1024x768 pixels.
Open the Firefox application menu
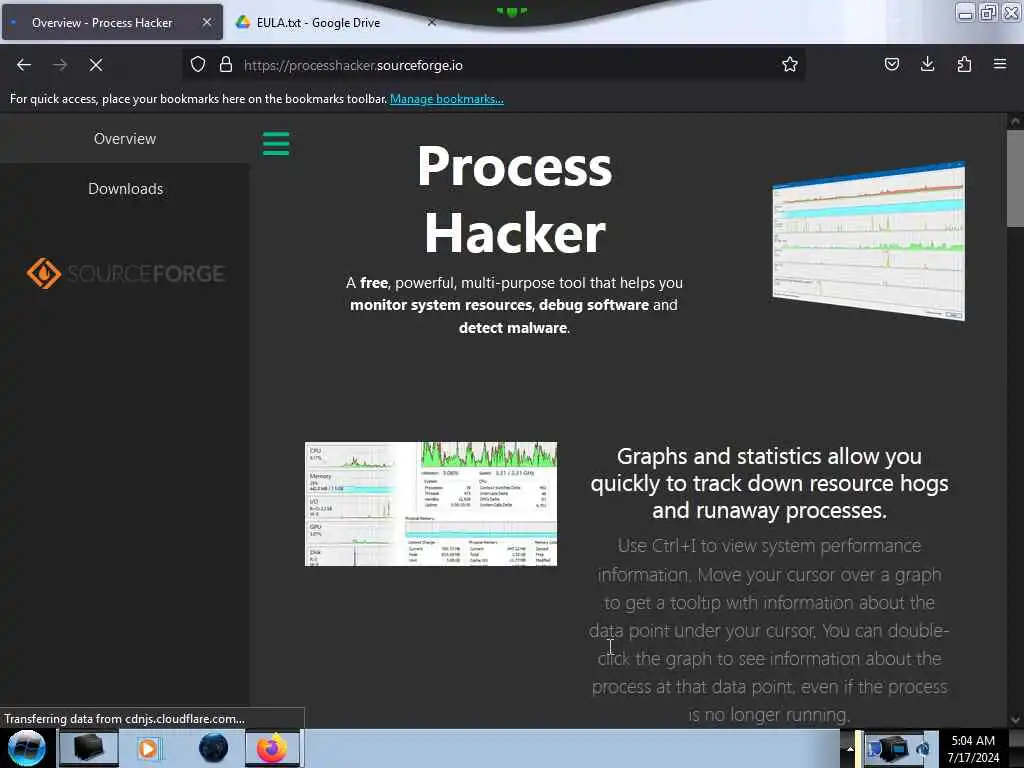point(1000,65)
